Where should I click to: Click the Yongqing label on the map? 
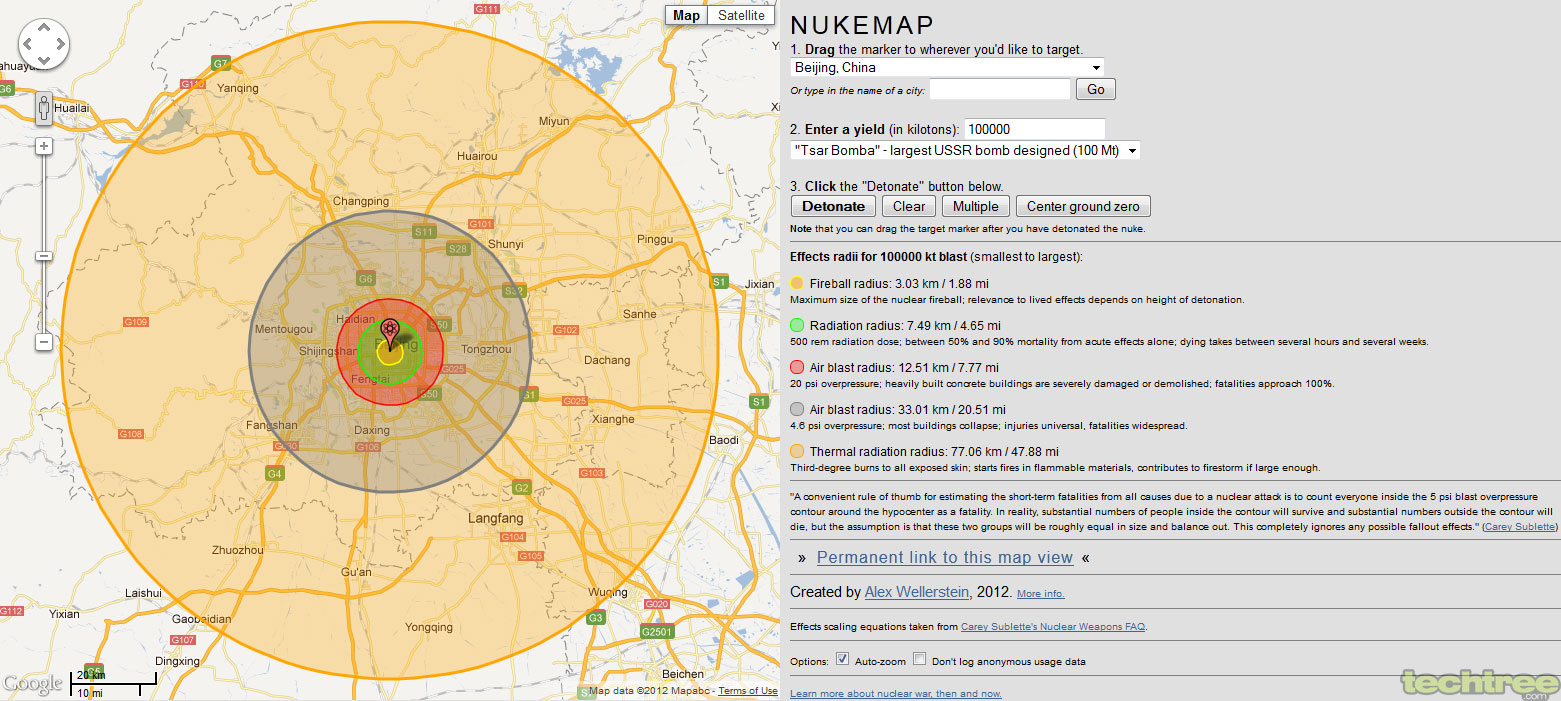[x=429, y=627]
